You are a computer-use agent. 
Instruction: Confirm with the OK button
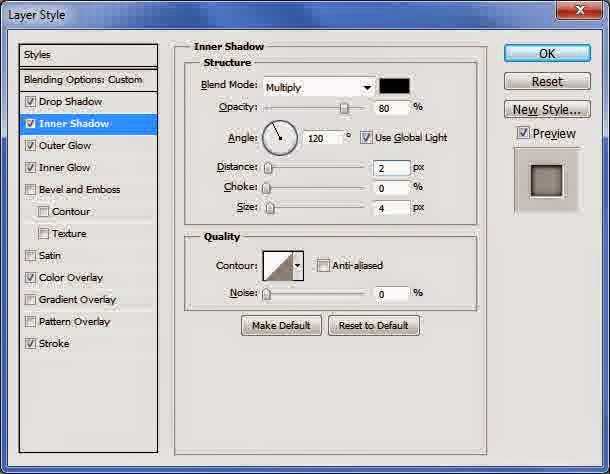[x=547, y=54]
